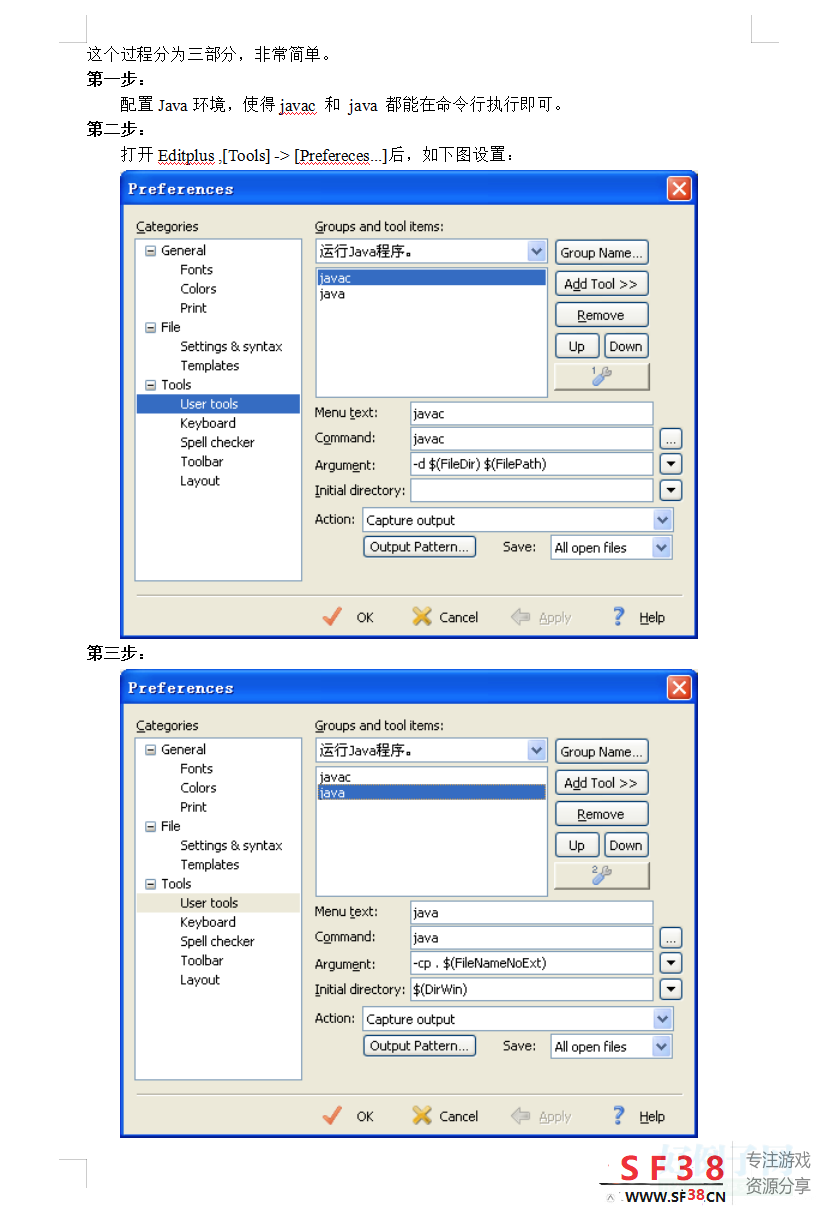Click empty Initial directory field in javac-selected dialog
This screenshot has height=1206, width=826.
[531, 490]
